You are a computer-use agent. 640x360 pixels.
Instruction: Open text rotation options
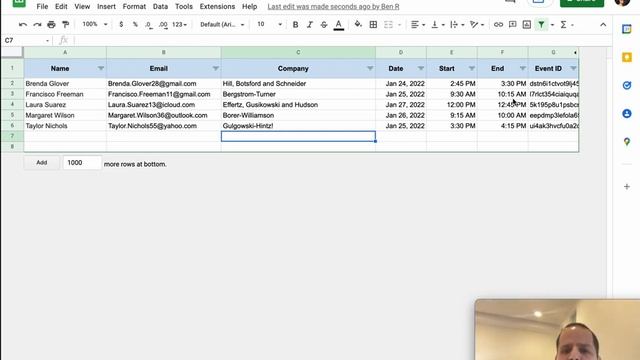coord(476,24)
